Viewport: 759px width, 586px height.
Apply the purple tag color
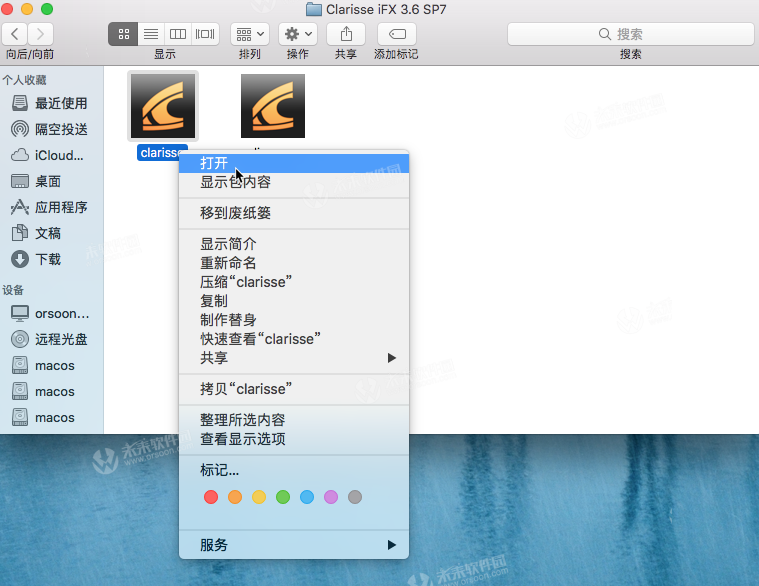tap(331, 497)
